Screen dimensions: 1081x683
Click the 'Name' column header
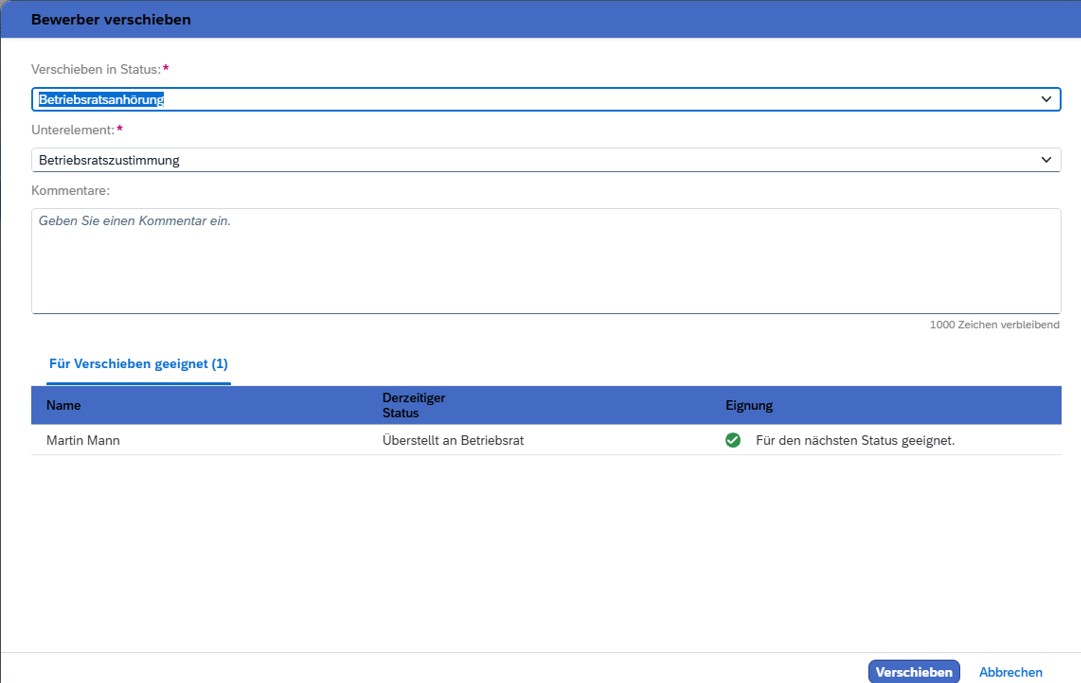tap(63, 405)
